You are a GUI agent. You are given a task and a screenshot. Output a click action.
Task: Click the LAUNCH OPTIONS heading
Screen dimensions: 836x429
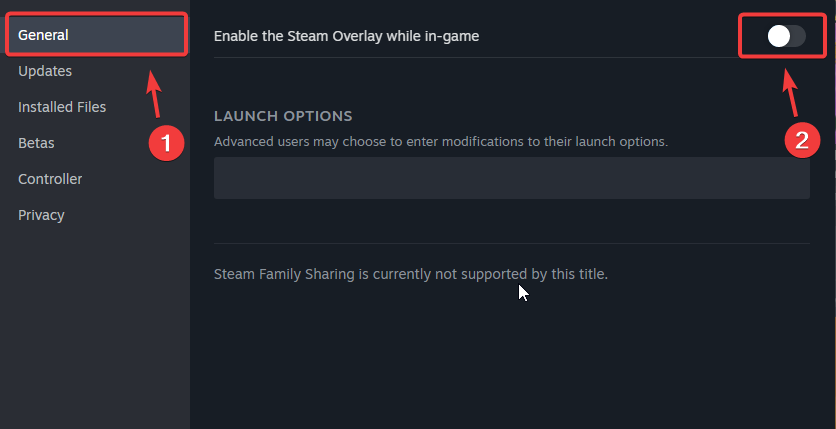pos(283,117)
